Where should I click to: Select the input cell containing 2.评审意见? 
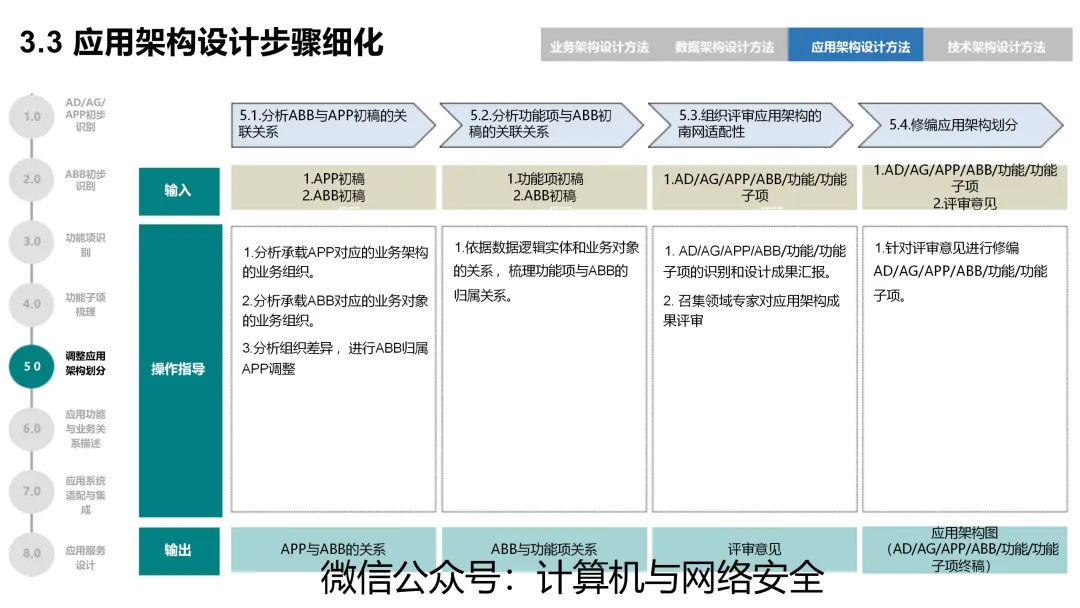click(x=964, y=187)
